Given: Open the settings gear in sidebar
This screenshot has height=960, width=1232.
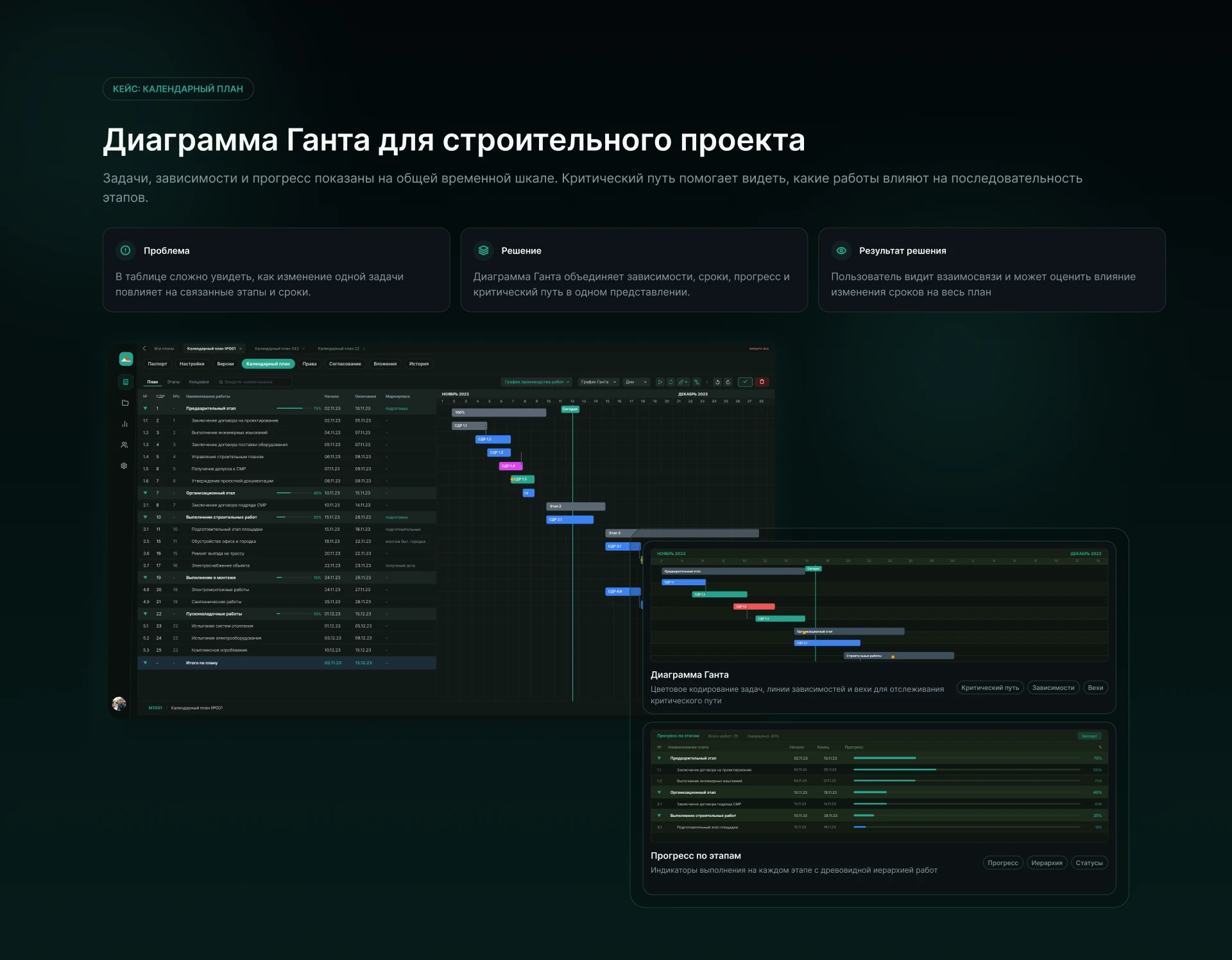Looking at the screenshot, I should tap(124, 466).
